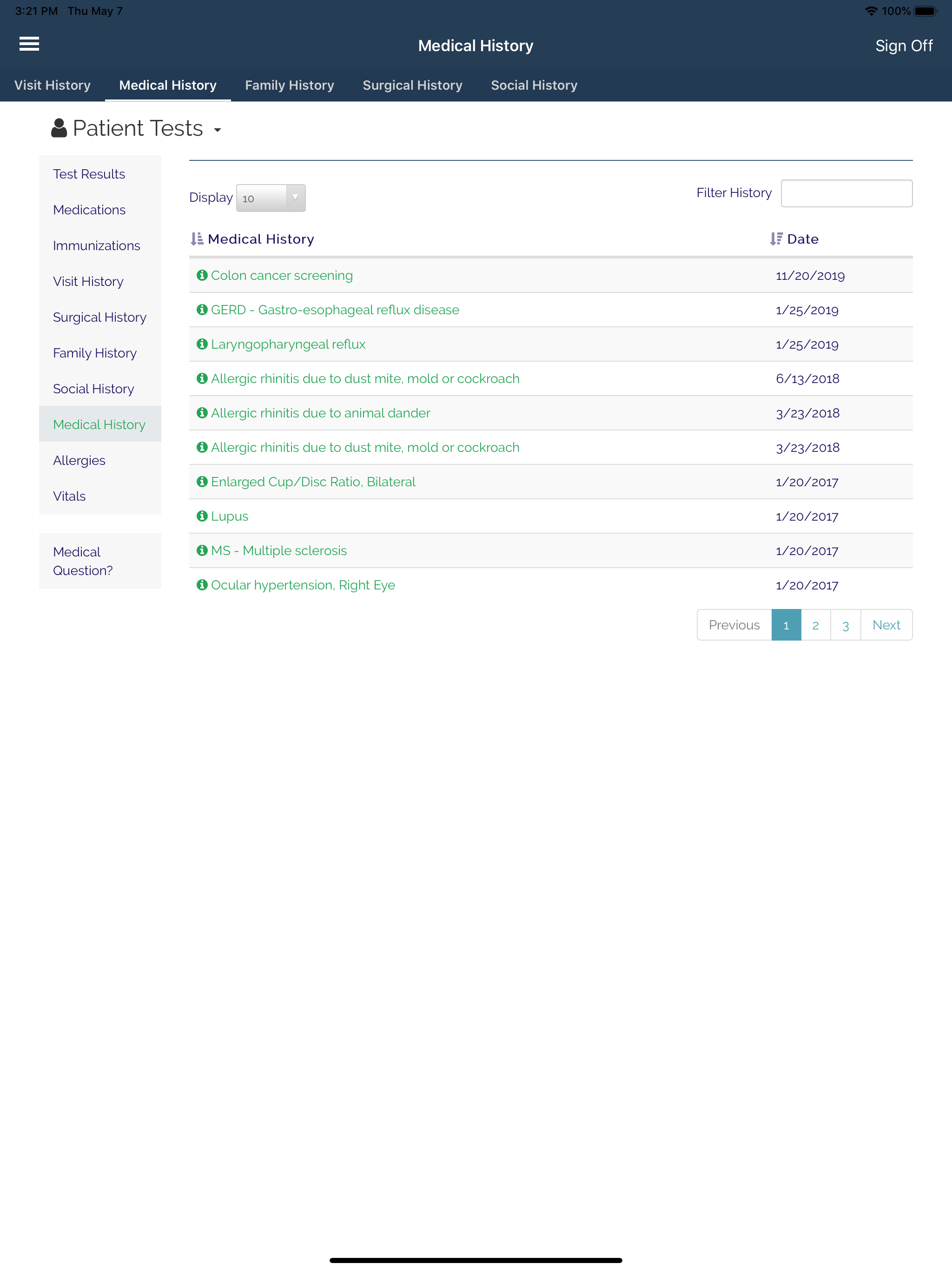Open the Colon cancer screening entry
952x1270 pixels.
click(282, 276)
